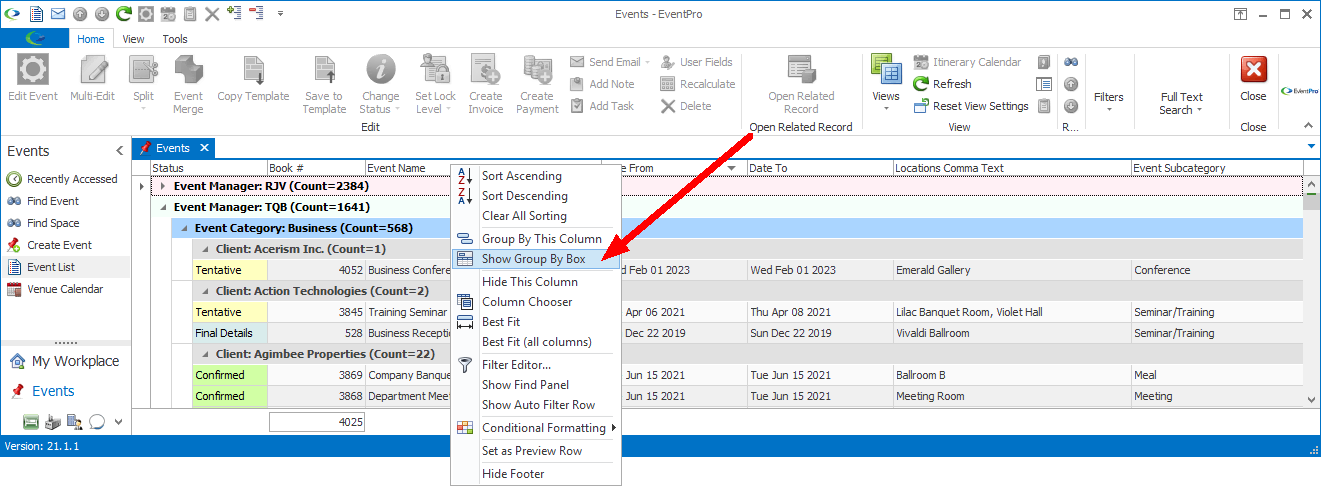
Task: Click clipboard icon in quick access toolbar
Action: click(x=190, y=14)
